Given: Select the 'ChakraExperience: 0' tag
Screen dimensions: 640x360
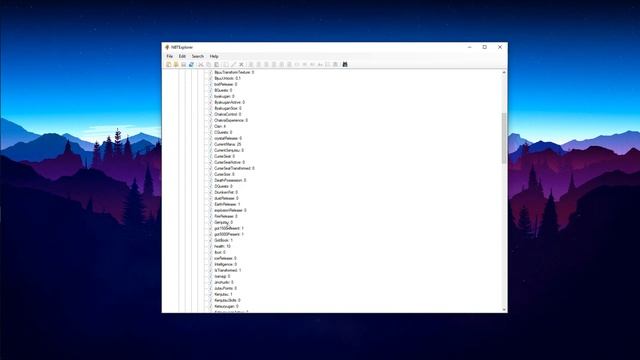Looking at the screenshot, I should click(231, 120).
